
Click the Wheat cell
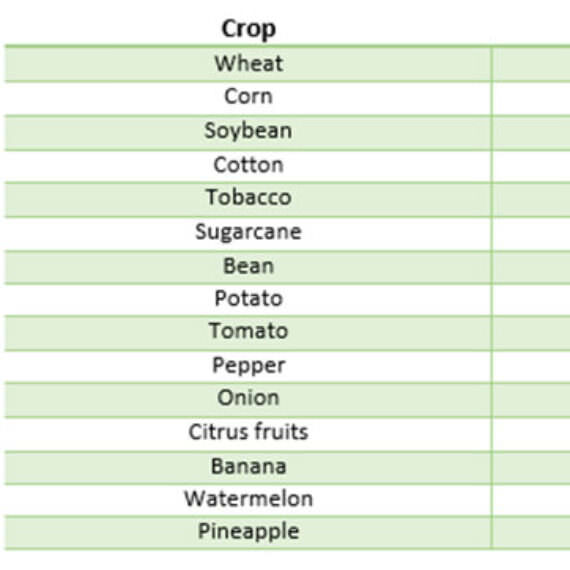[x=248, y=64]
